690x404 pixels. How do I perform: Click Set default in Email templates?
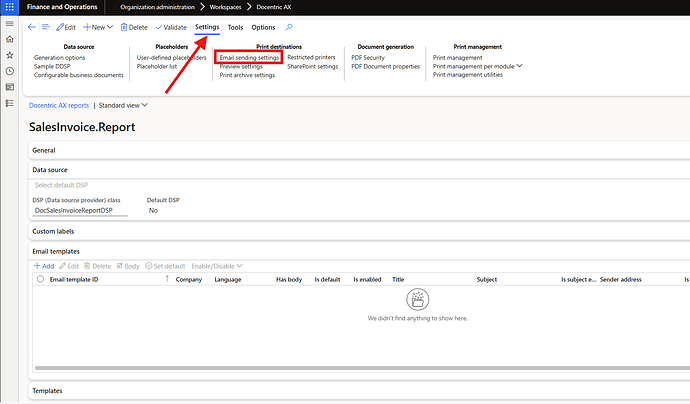point(165,266)
